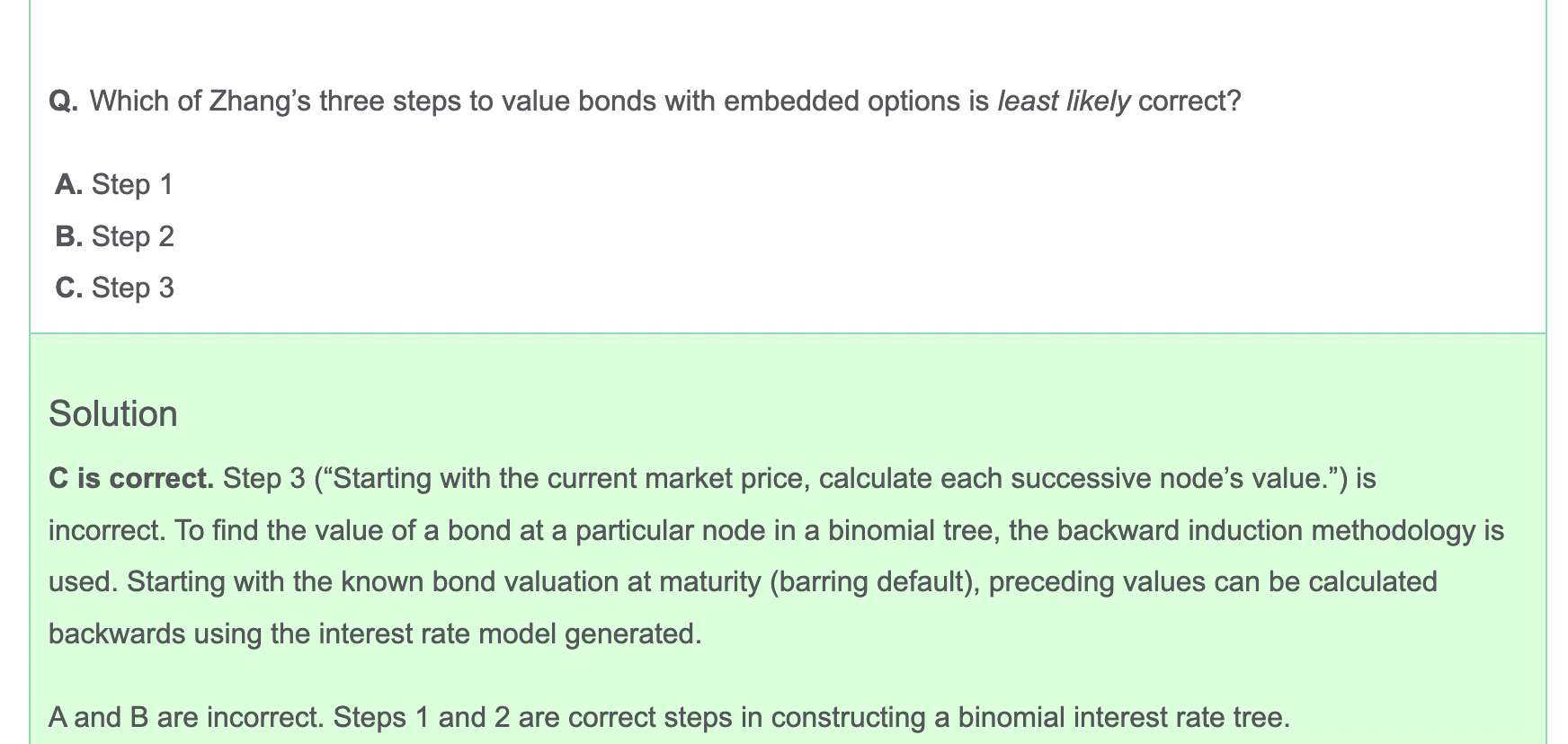This screenshot has width=1568, height=744.
Task: Click the italic 'least likely' phrase
Action: (1064, 101)
